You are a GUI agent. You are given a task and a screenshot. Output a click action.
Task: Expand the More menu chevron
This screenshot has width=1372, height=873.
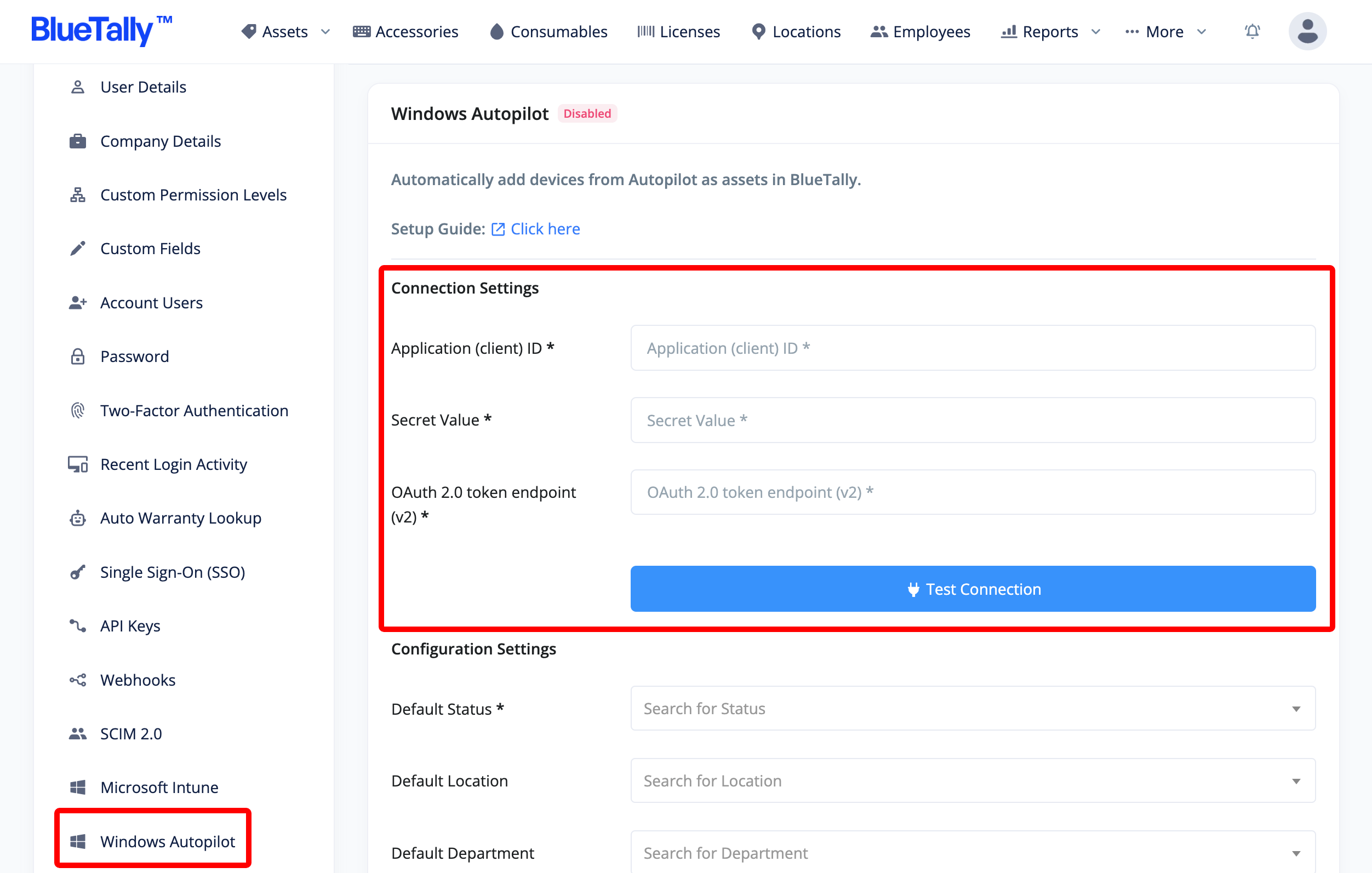1202,32
